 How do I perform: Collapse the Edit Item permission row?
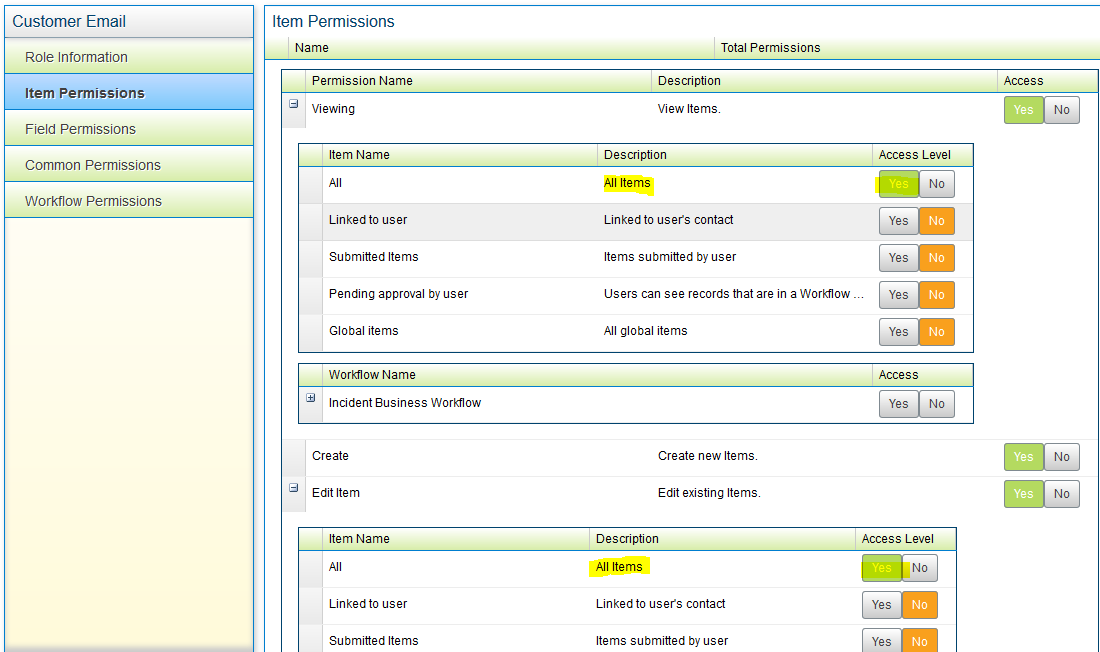pos(293,488)
